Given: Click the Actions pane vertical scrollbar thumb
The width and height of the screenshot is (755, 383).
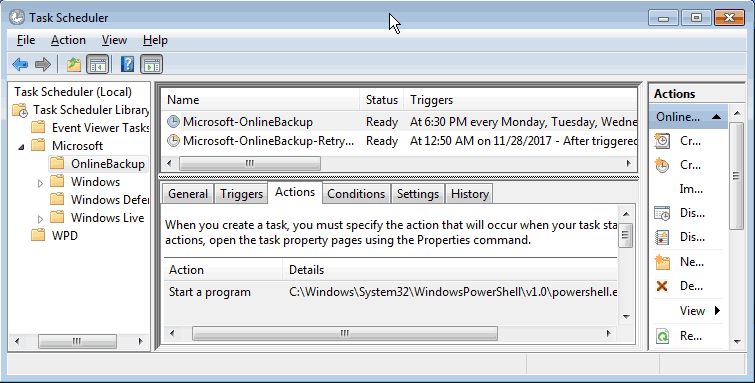Looking at the screenshot, I should [x=737, y=176].
